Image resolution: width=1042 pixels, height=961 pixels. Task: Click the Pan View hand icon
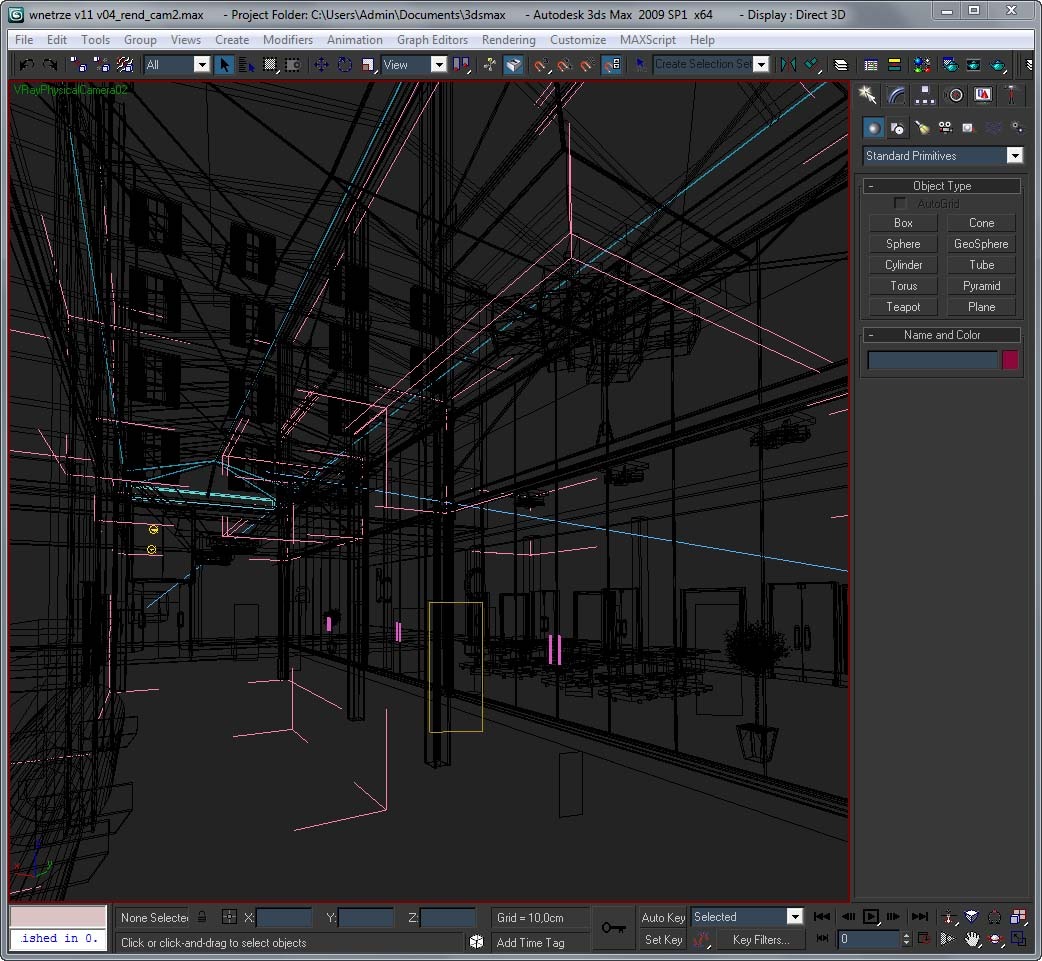[x=971, y=939]
